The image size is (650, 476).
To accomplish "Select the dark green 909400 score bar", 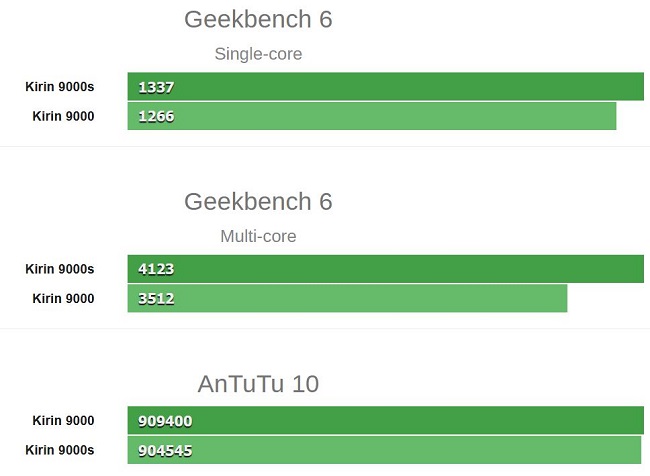I will pos(385,421).
